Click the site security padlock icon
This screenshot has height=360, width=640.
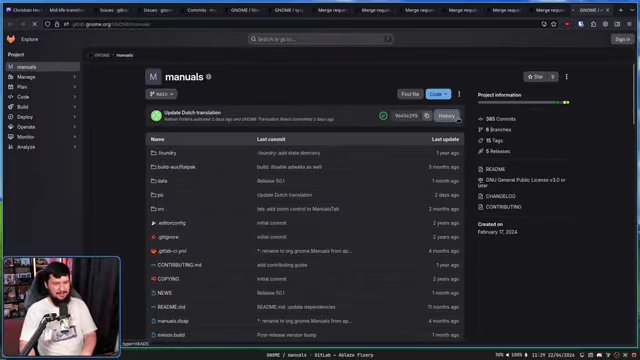[57, 24]
